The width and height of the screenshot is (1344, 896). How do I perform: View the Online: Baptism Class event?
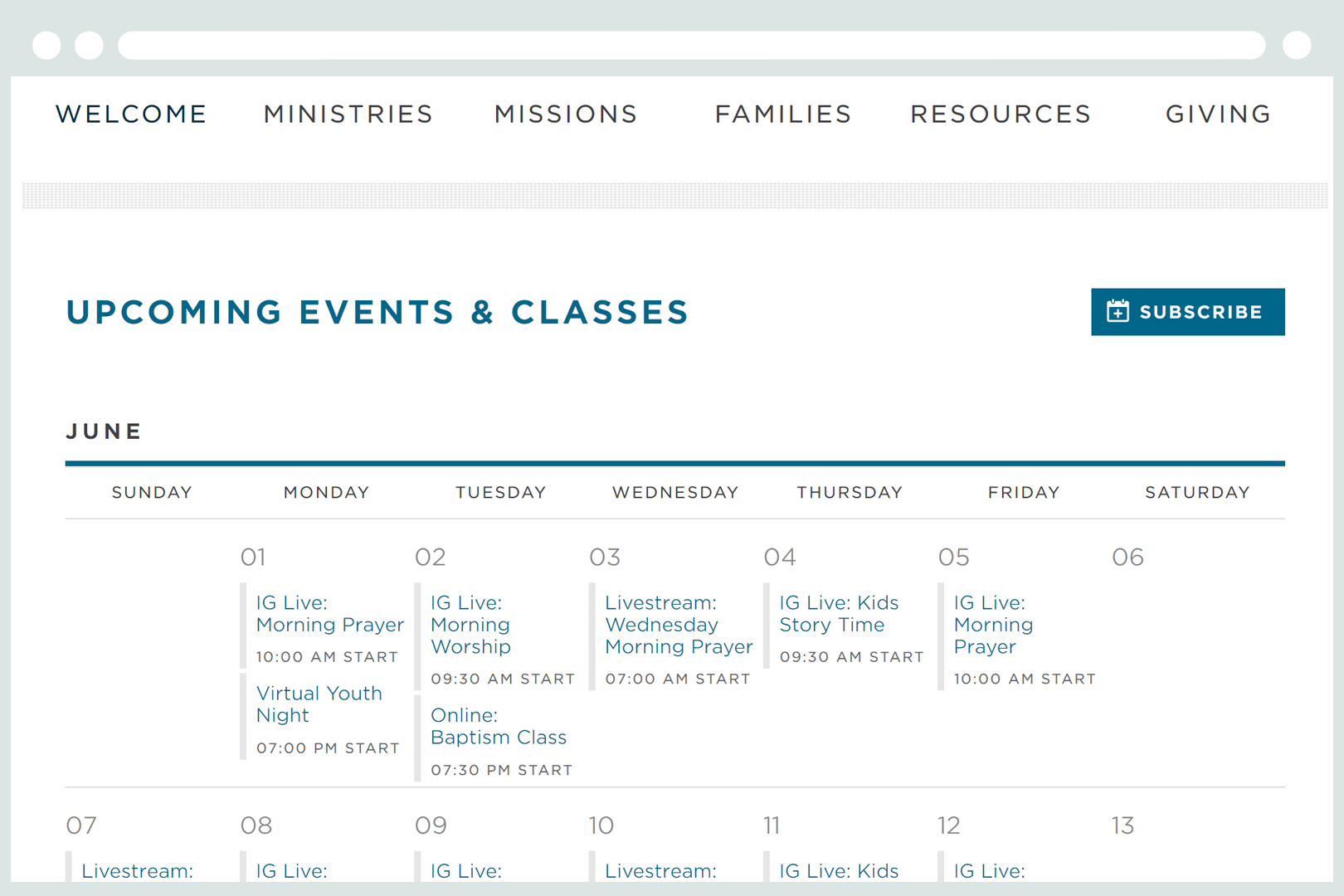click(499, 726)
